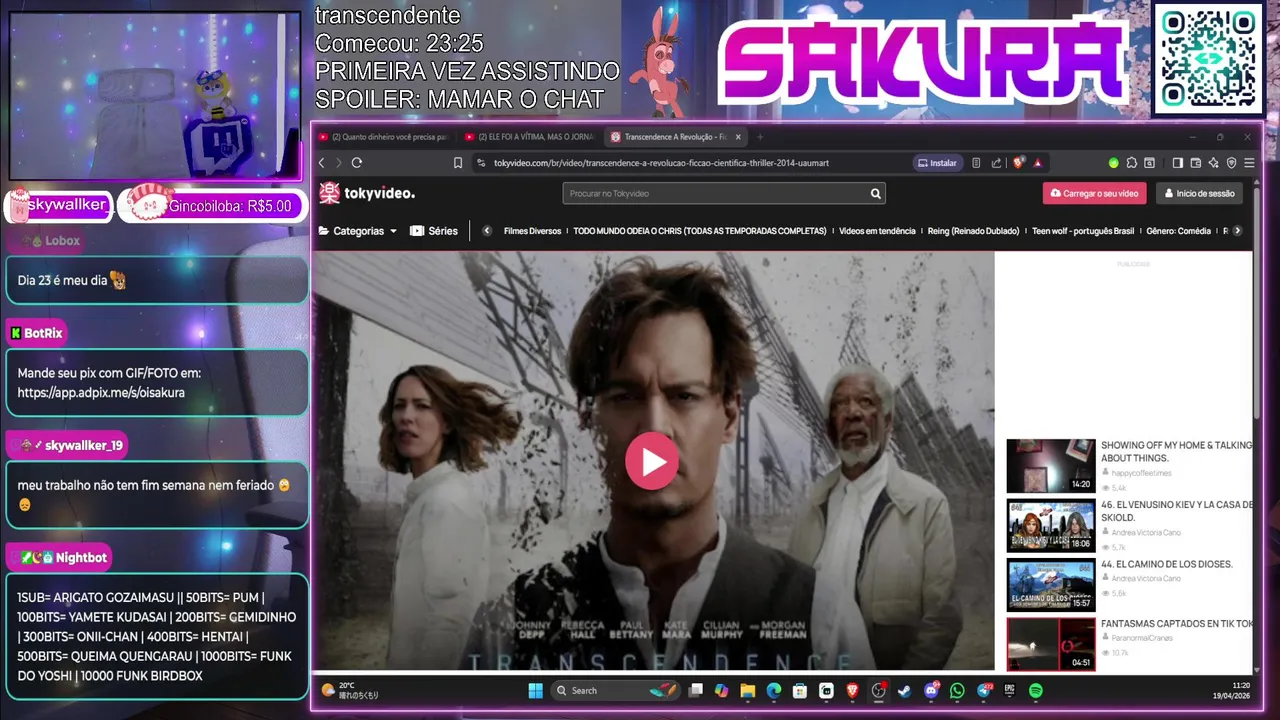Click the Tokyvideo logo

(x=366, y=193)
